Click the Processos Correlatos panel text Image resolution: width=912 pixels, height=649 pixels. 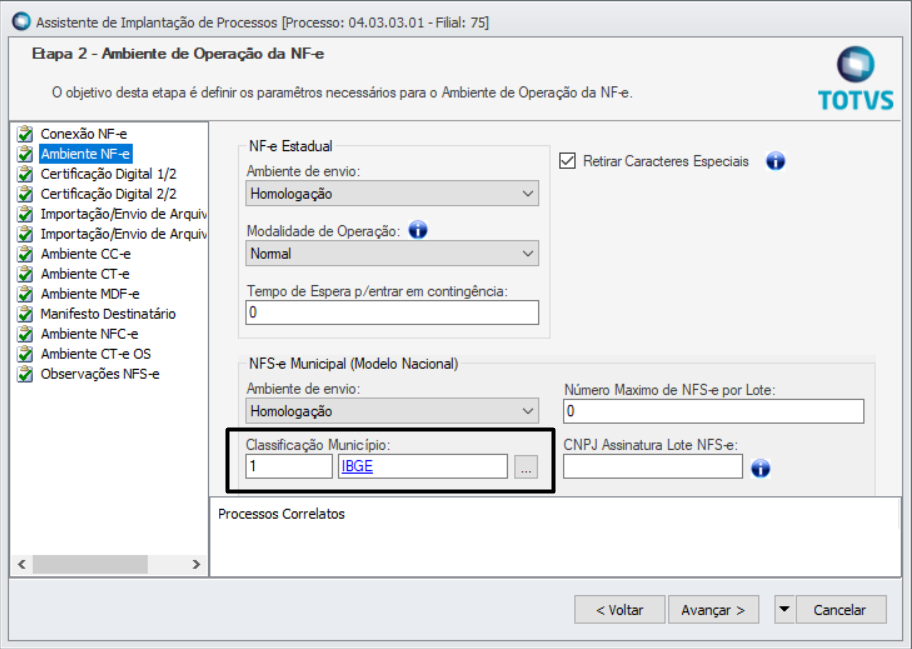coord(281,514)
